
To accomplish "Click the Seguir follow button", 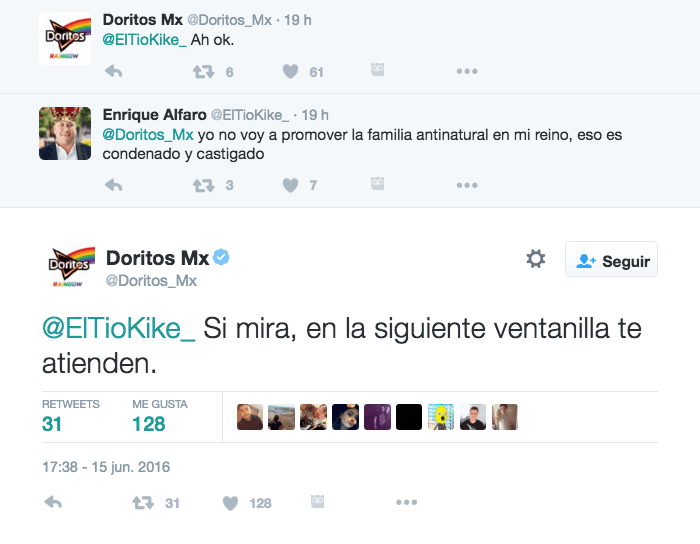I will [611, 260].
